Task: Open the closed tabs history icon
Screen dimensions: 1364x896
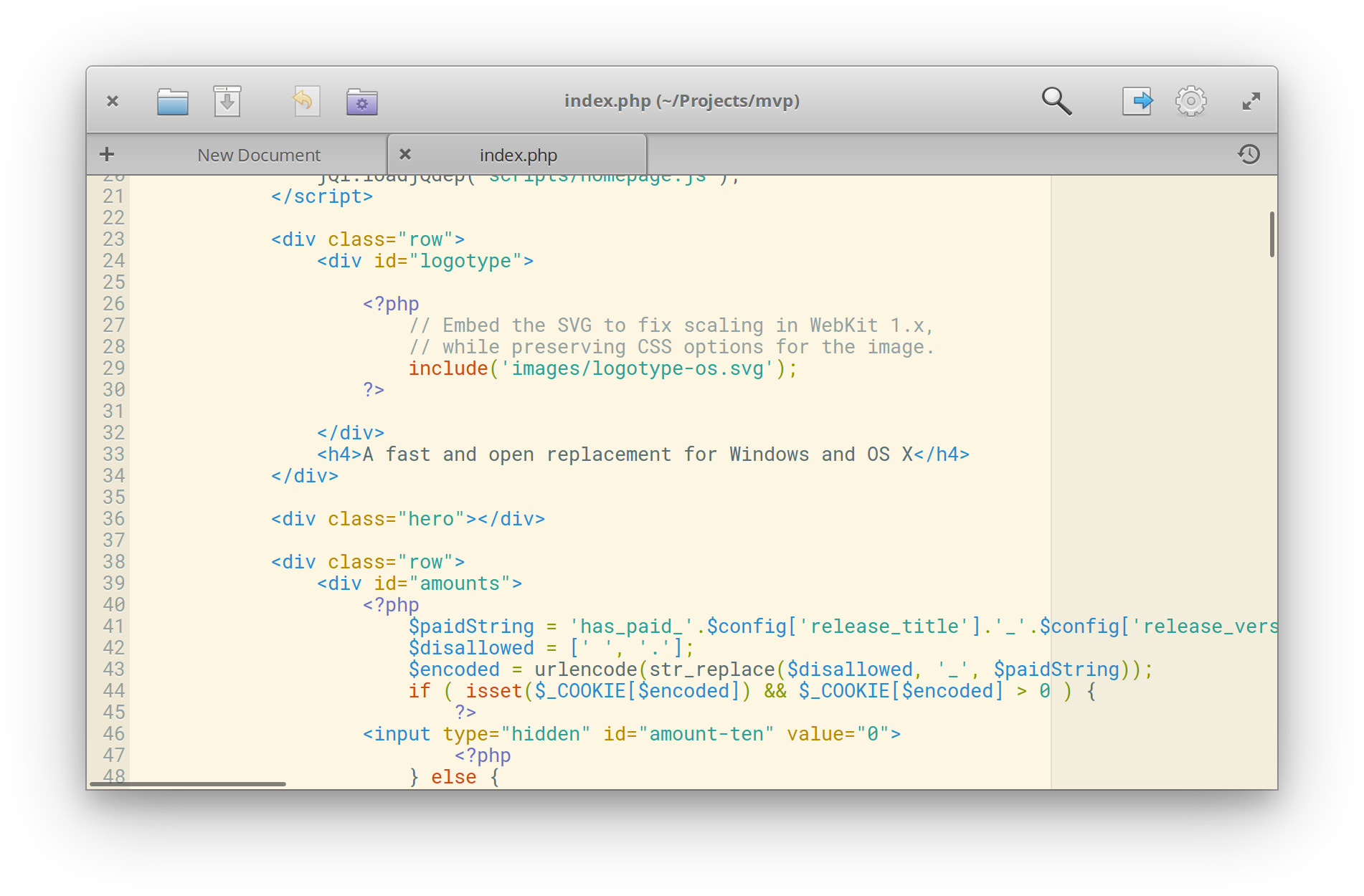Action: point(1249,154)
